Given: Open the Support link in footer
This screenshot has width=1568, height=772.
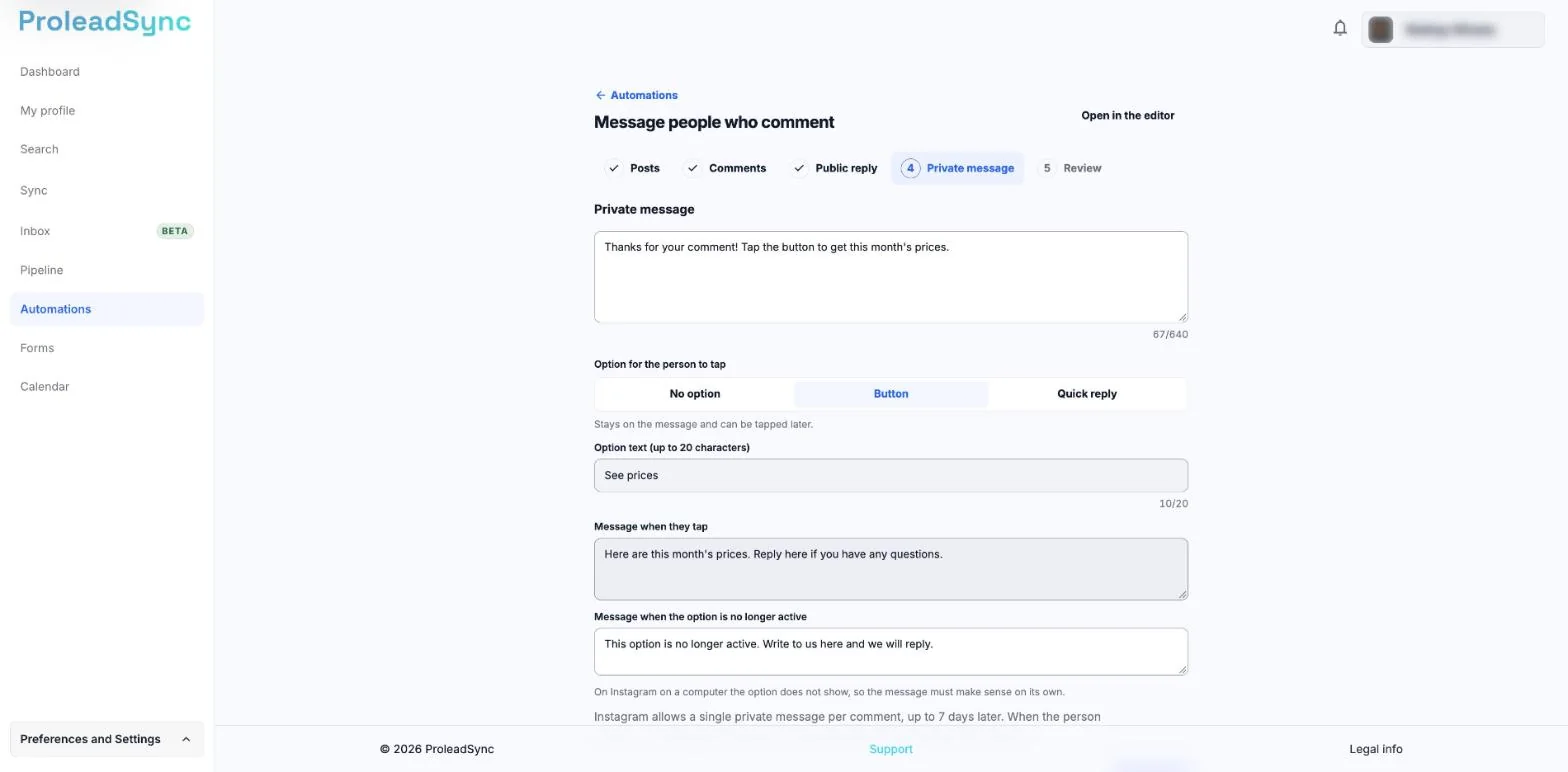Looking at the screenshot, I should pos(890,749).
